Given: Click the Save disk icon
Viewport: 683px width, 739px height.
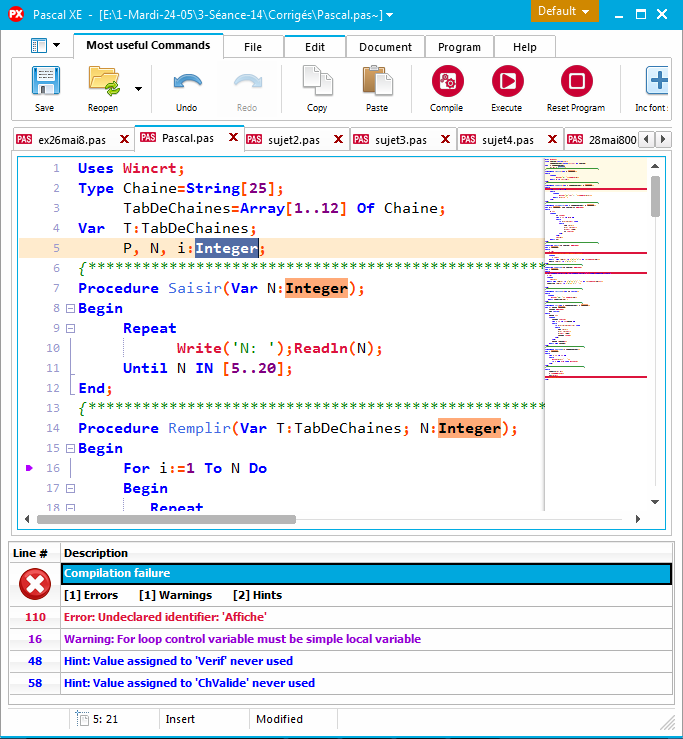Looking at the screenshot, I should [x=45, y=82].
